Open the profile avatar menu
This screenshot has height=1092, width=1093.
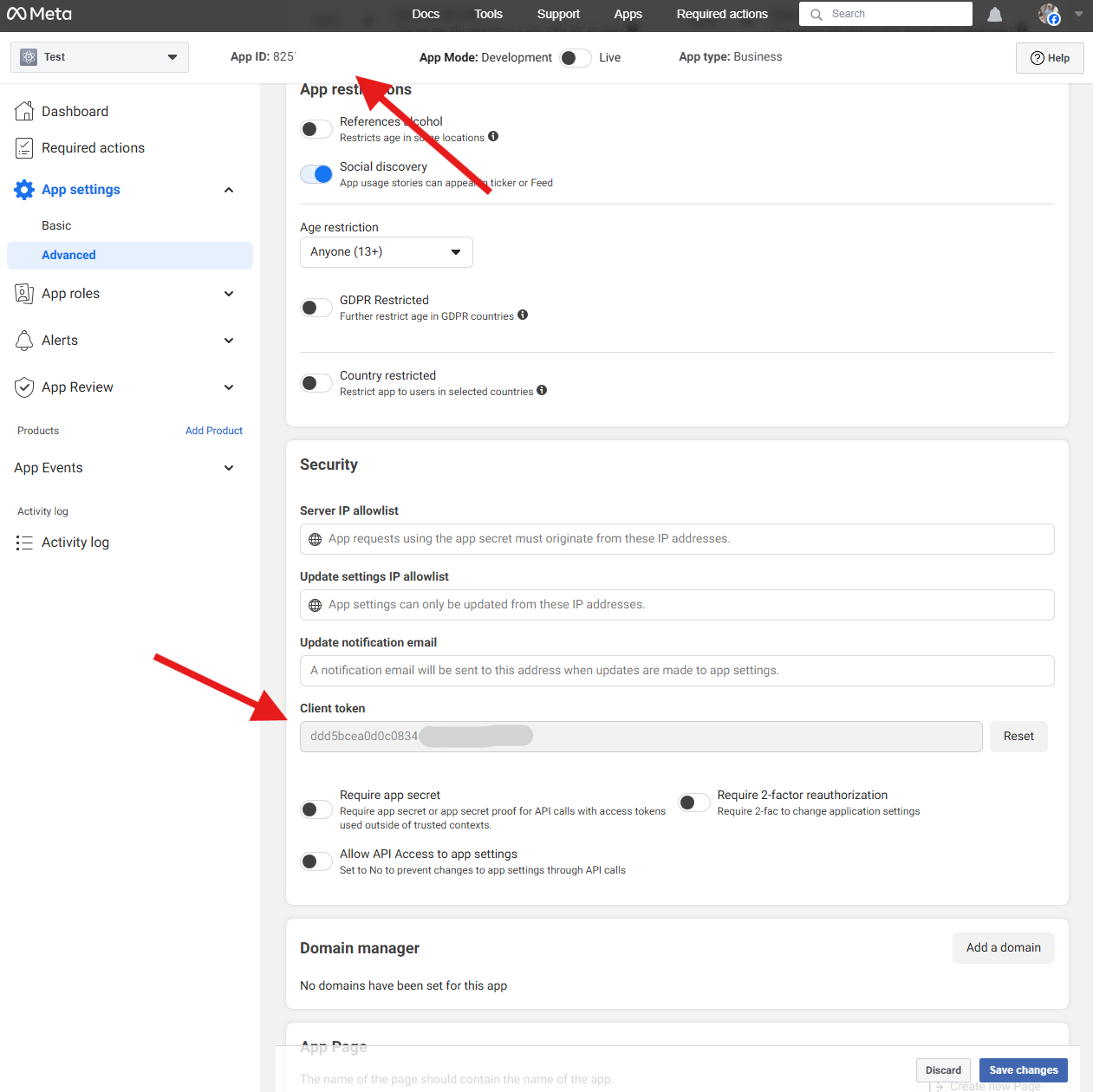(1050, 14)
